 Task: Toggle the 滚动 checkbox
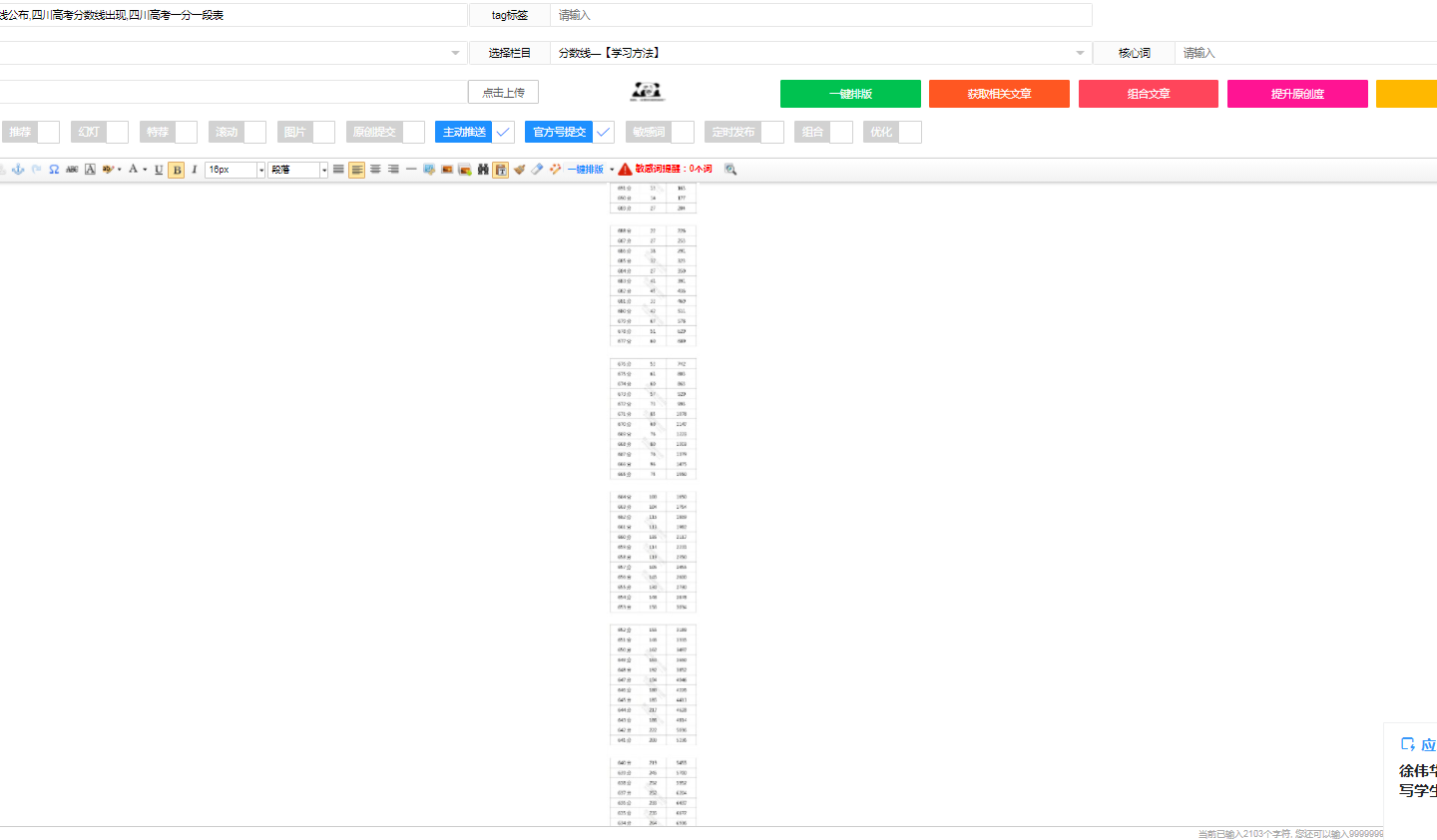tap(254, 132)
